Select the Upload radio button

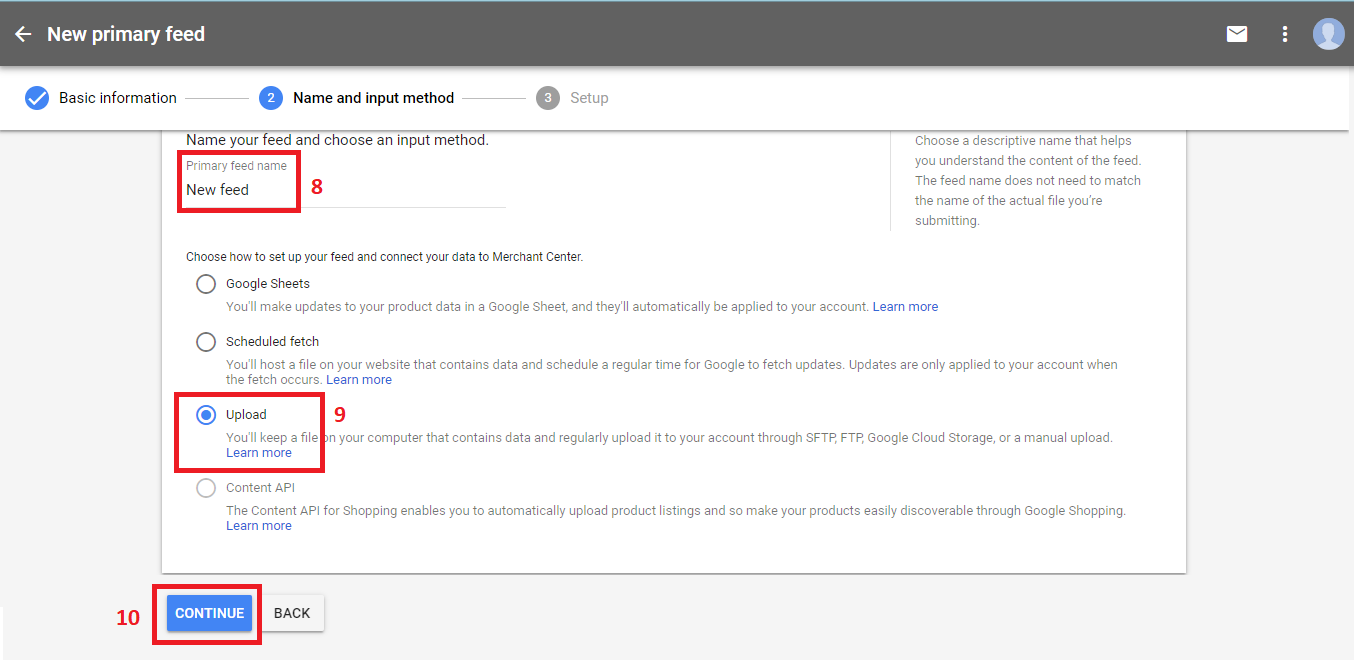[x=206, y=415]
